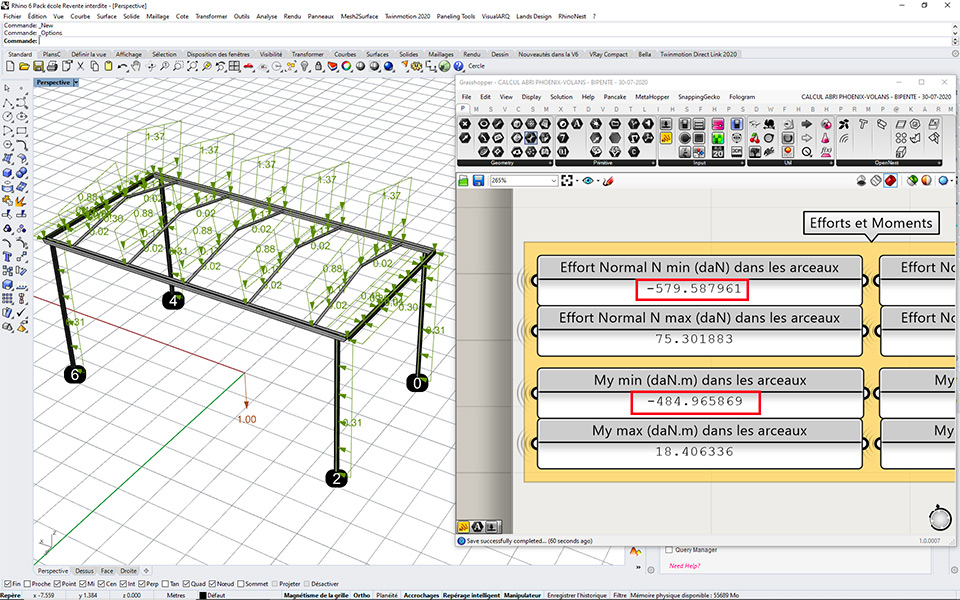Save the Rhino model with floppy icon
The width and height of the screenshot is (960, 600).
coord(39,66)
